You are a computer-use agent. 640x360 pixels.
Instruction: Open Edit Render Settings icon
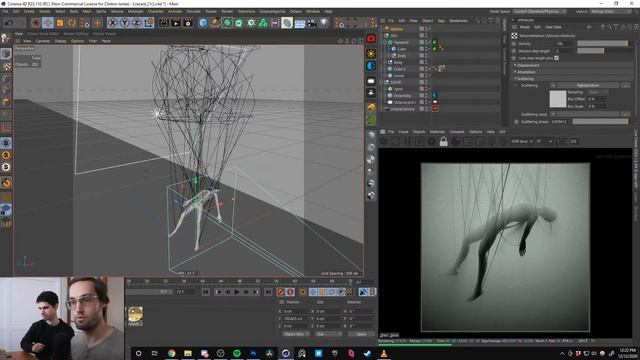coord(188,23)
